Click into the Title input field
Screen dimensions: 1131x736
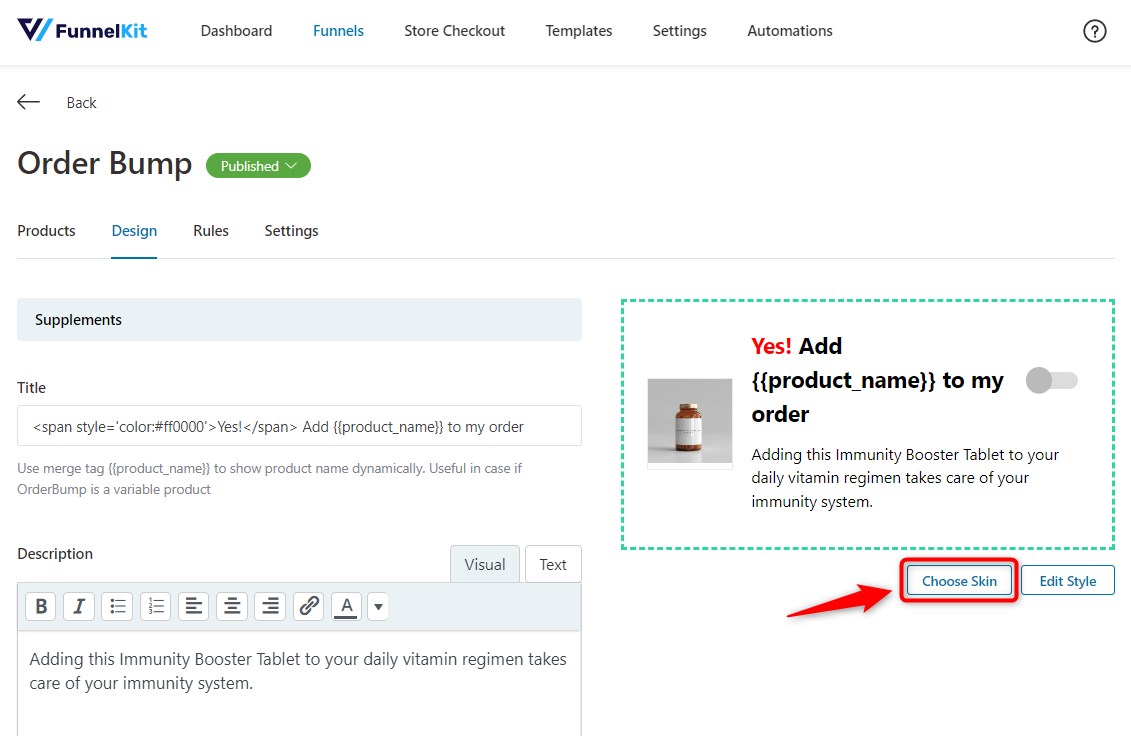(x=299, y=426)
